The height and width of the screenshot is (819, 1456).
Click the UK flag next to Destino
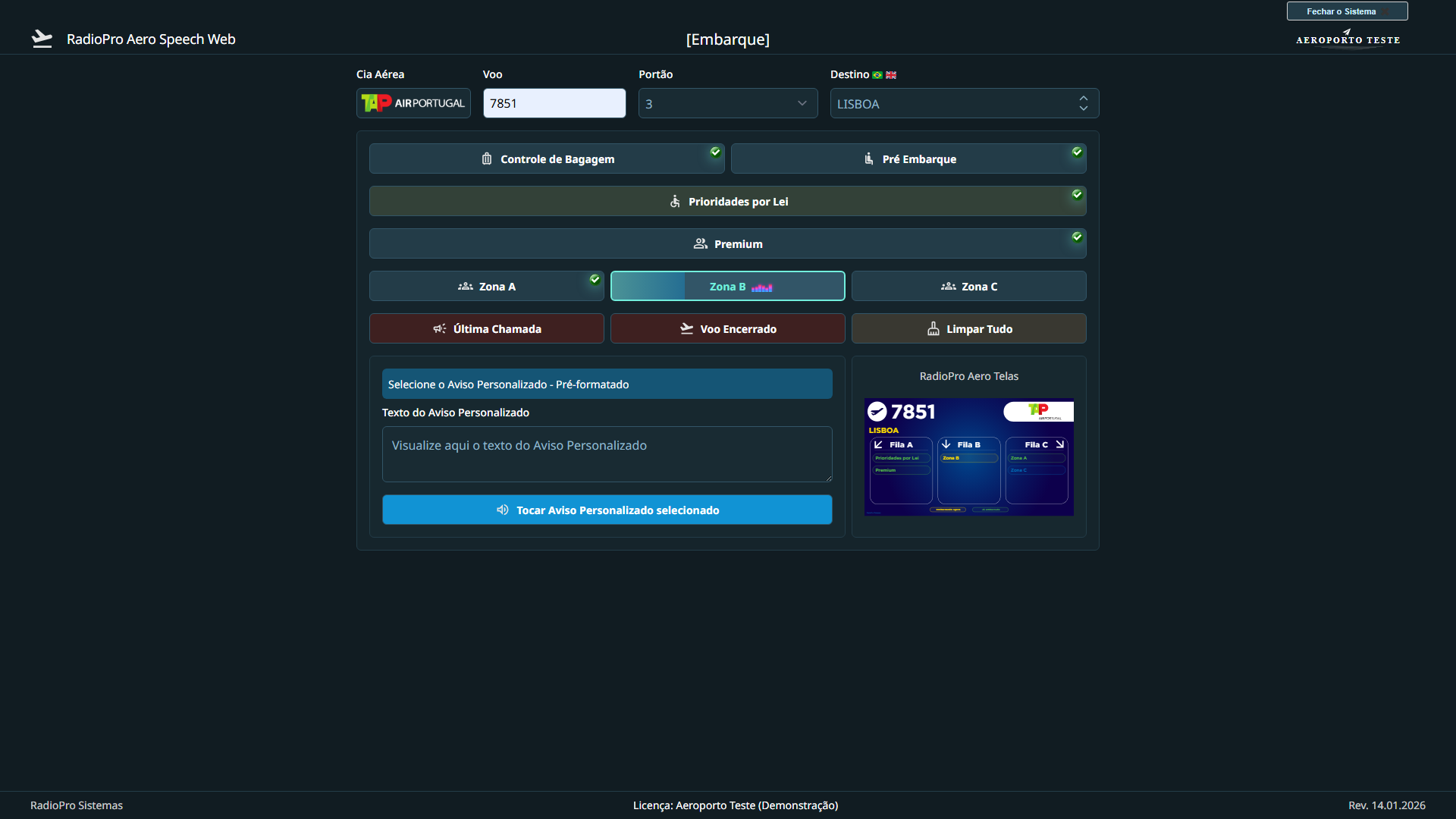[x=891, y=74]
